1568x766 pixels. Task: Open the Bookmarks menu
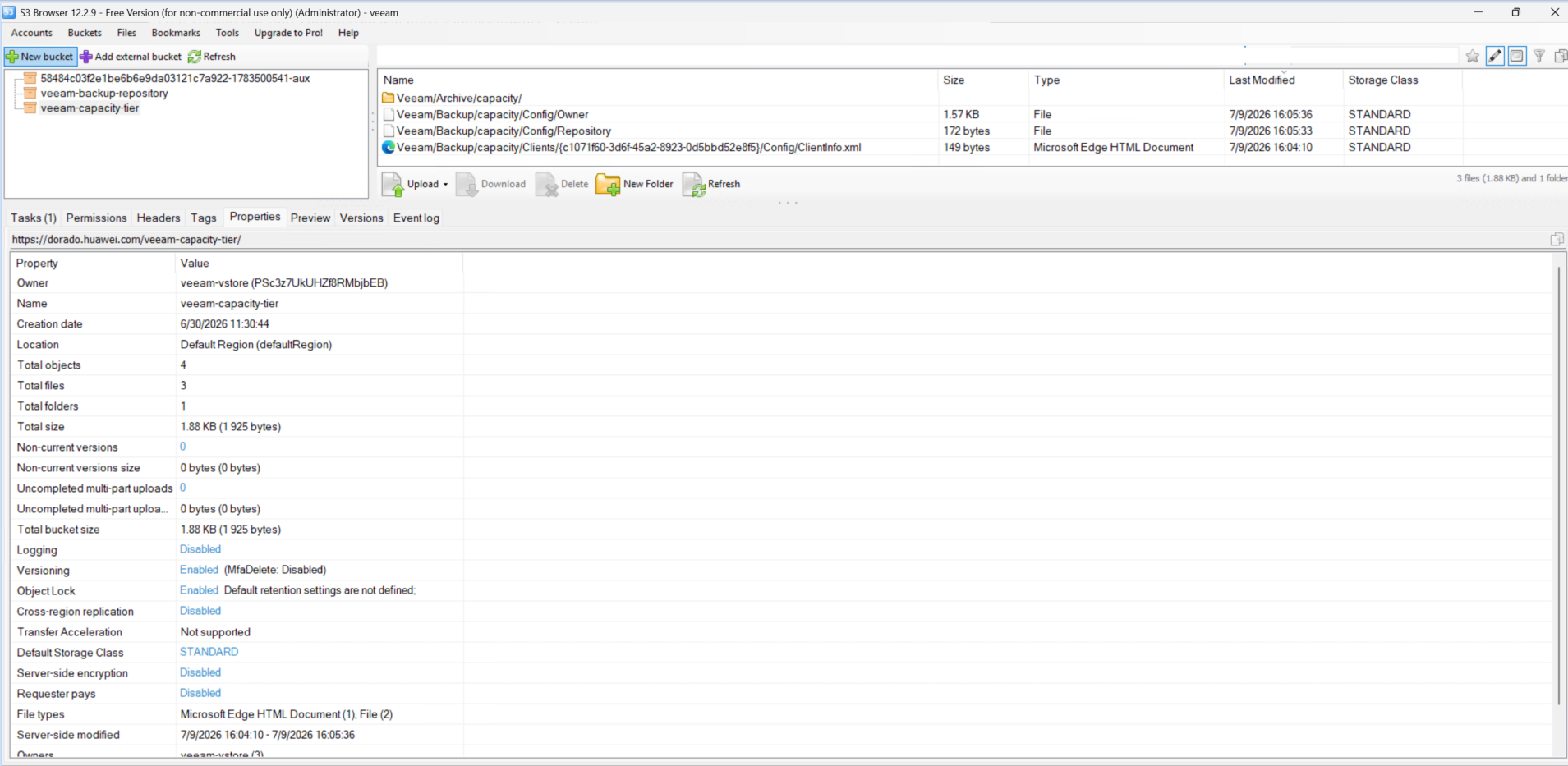[x=176, y=33]
